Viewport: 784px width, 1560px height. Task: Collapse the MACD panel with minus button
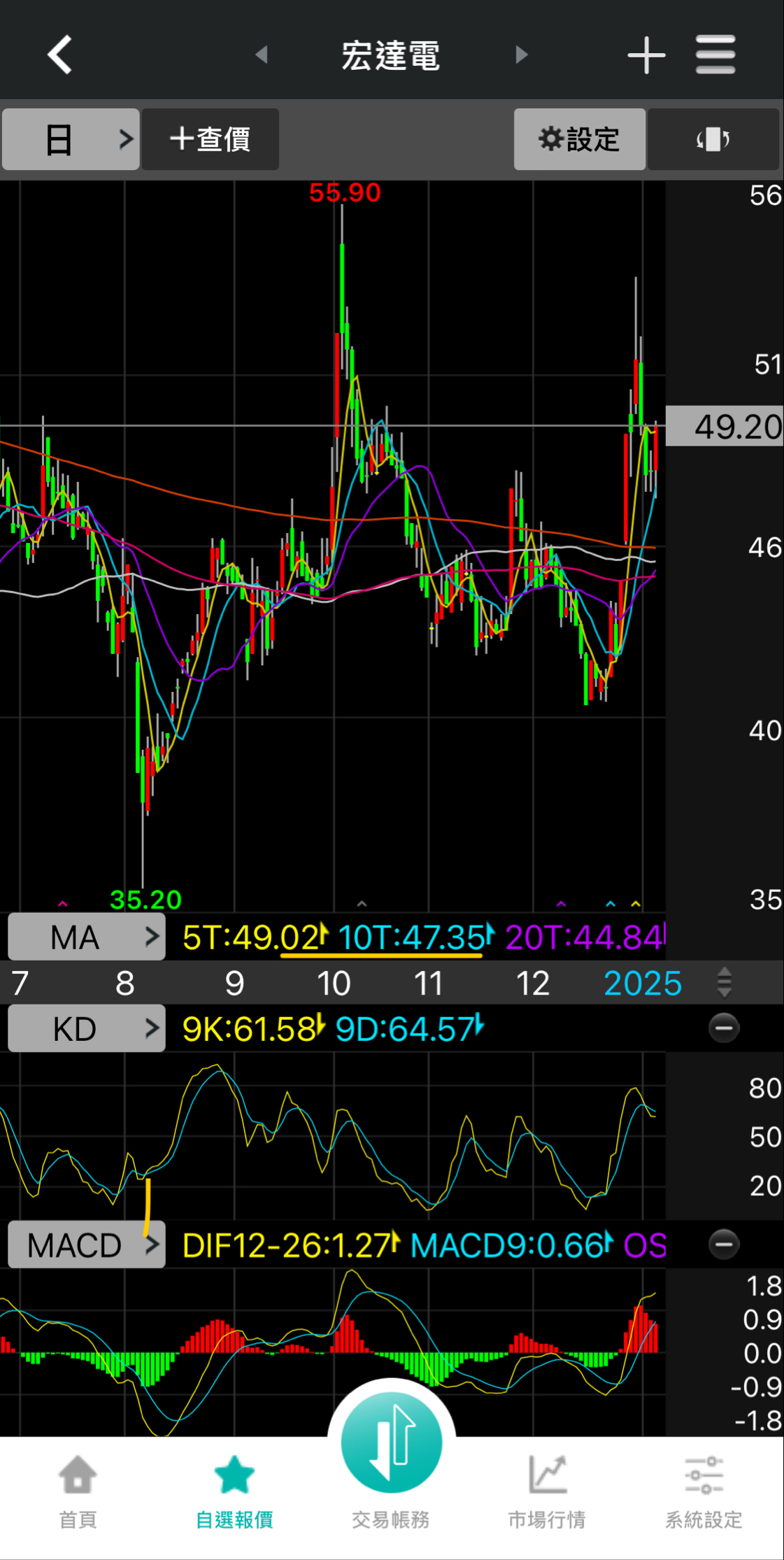pos(724,1245)
